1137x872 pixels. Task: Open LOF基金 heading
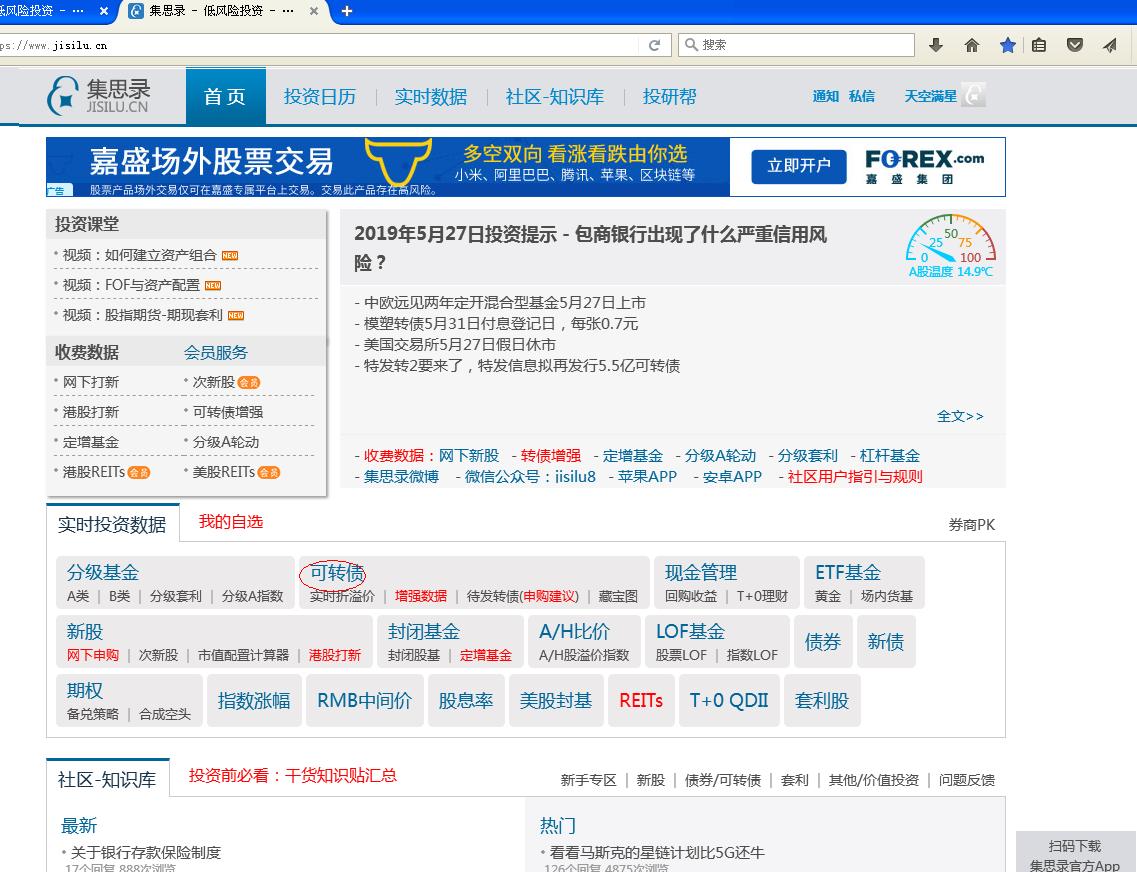pyautogui.click(x=690, y=632)
